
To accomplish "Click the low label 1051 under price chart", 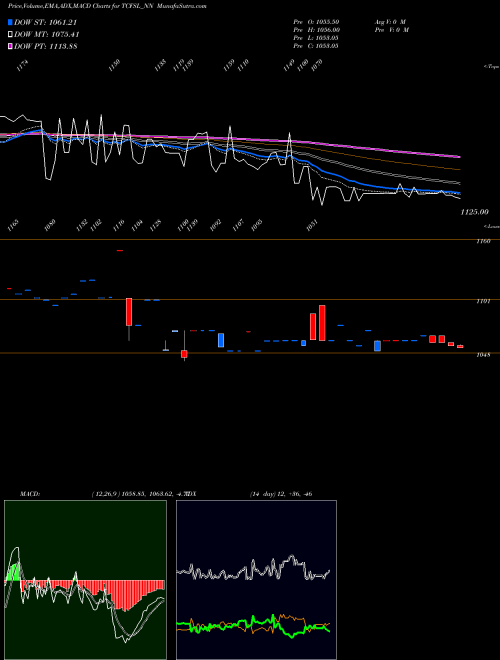I will point(311,225).
